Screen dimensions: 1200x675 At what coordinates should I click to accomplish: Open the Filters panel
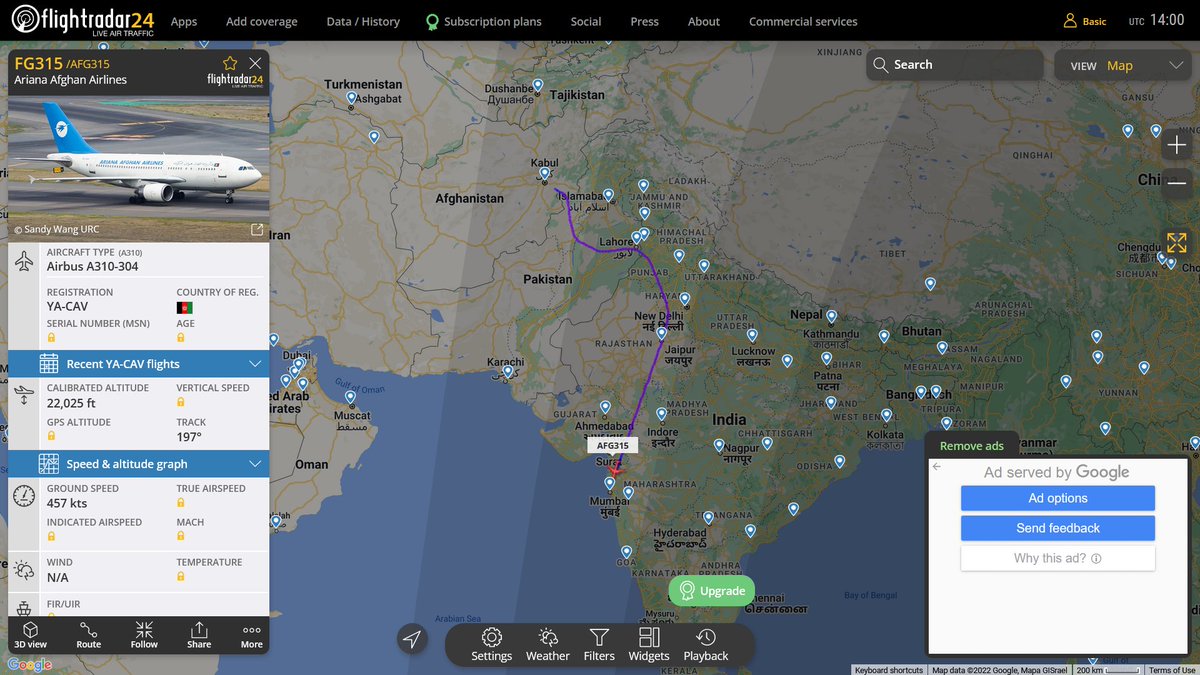tap(599, 645)
